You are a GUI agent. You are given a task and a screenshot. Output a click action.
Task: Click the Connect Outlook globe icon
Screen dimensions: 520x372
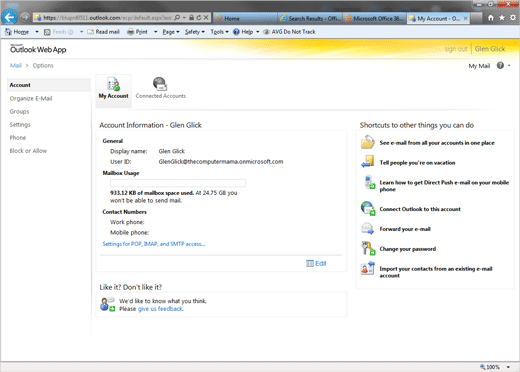pos(368,208)
